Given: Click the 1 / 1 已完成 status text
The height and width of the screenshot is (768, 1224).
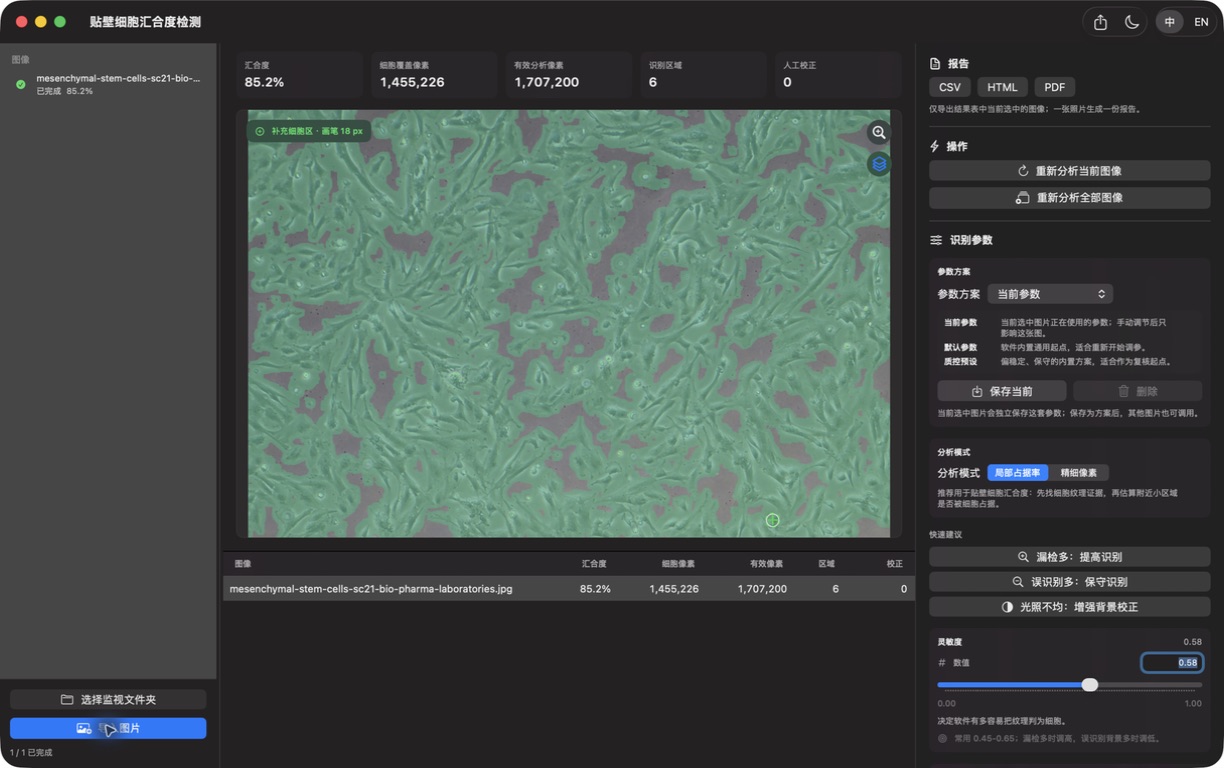Looking at the screenshot, I should pyautogui.click(x=31, y=753).
